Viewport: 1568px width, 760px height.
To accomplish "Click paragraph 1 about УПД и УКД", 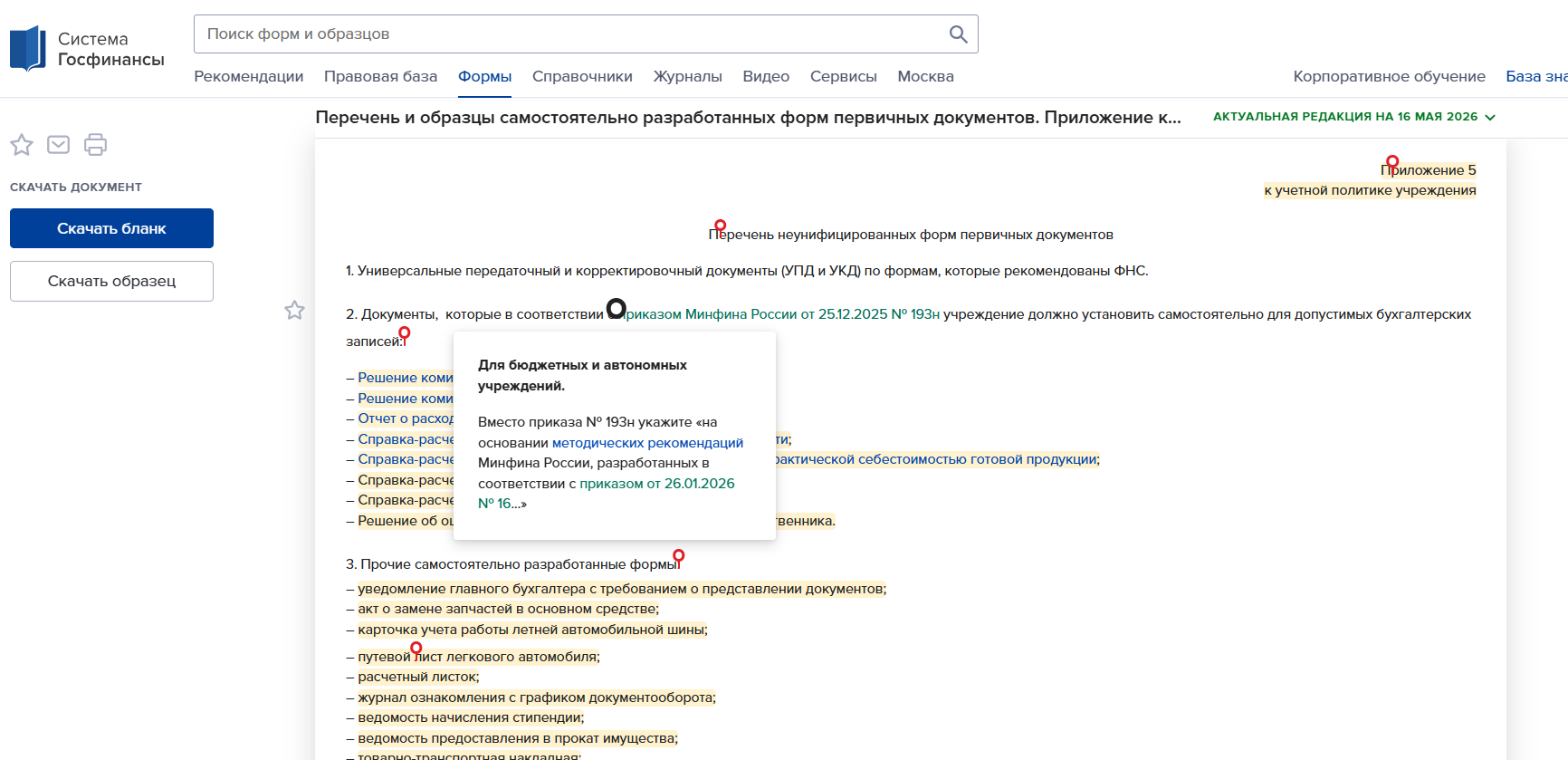I will click(x=747, y=271).
